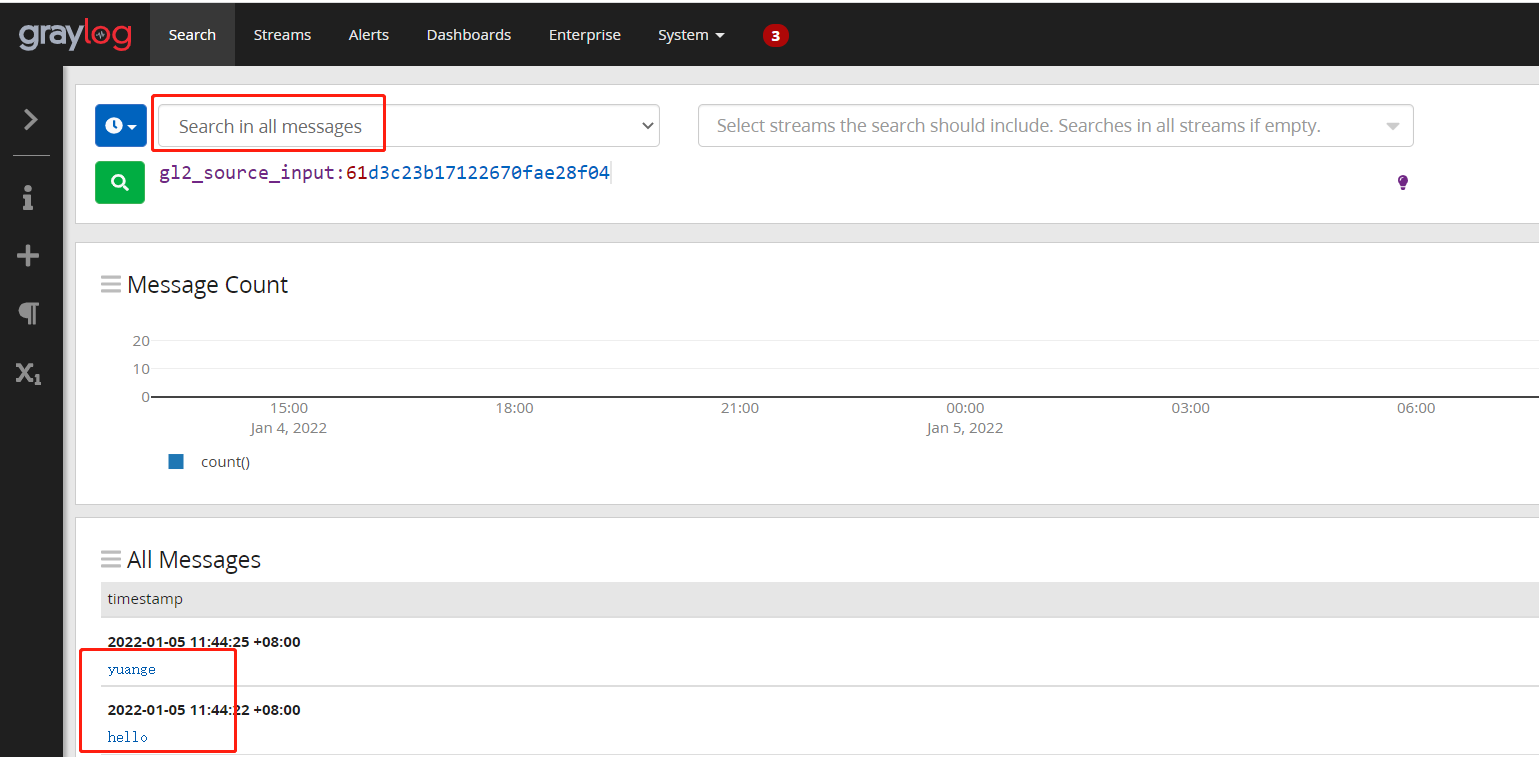The image size is (1539, 757).
Task: Open the 'Search in all messages' time range selector
Action: click(x=409, y=126)
